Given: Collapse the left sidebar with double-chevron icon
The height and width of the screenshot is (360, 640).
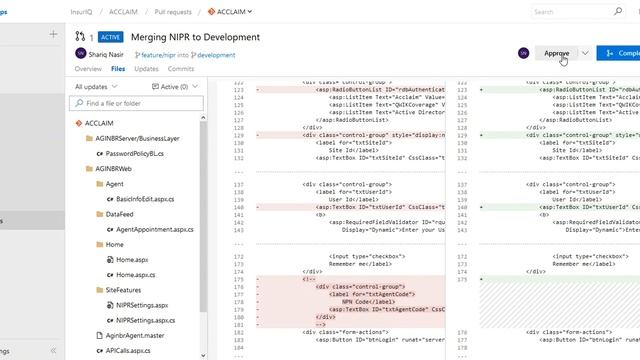Looking at the screenshot, I should tap(53, 351).
